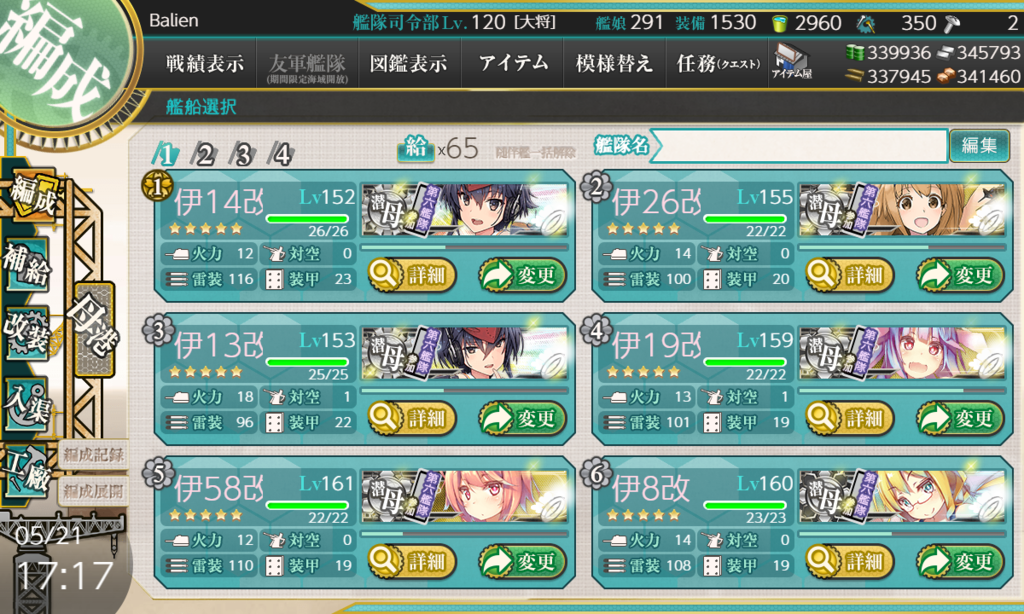Screen dimensions: 1024x614
Task: Switch to fleet tab 3
Action: click(243, 155)
